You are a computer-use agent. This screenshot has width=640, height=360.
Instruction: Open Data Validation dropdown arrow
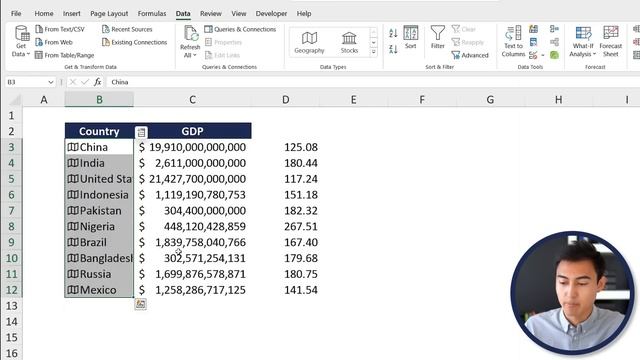[x=543, y=55]
